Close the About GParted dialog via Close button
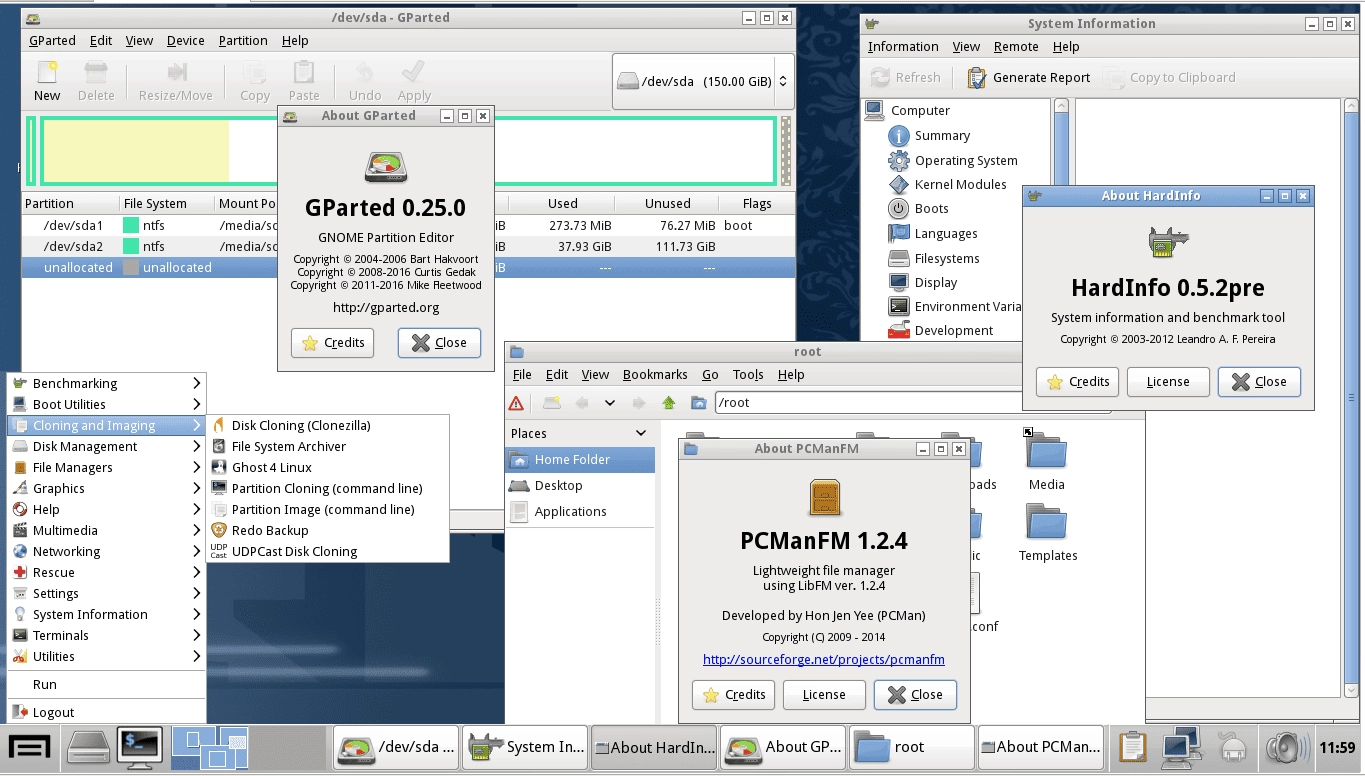The height and width of the screenshot is (776, 1365). click(439, 342)
